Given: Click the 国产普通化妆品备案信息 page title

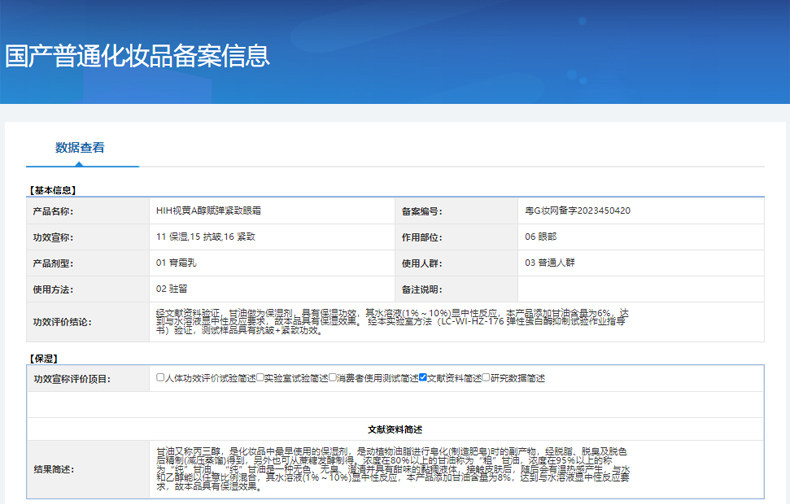Looking at the screenshot, I should coord(137,55).
